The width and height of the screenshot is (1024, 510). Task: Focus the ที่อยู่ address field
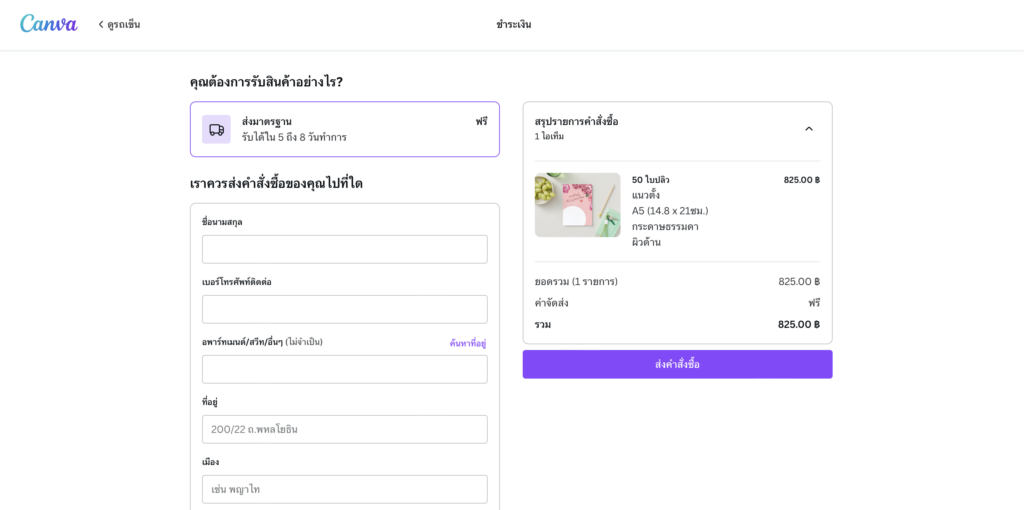pyautogui.click(x=345, y=430)
